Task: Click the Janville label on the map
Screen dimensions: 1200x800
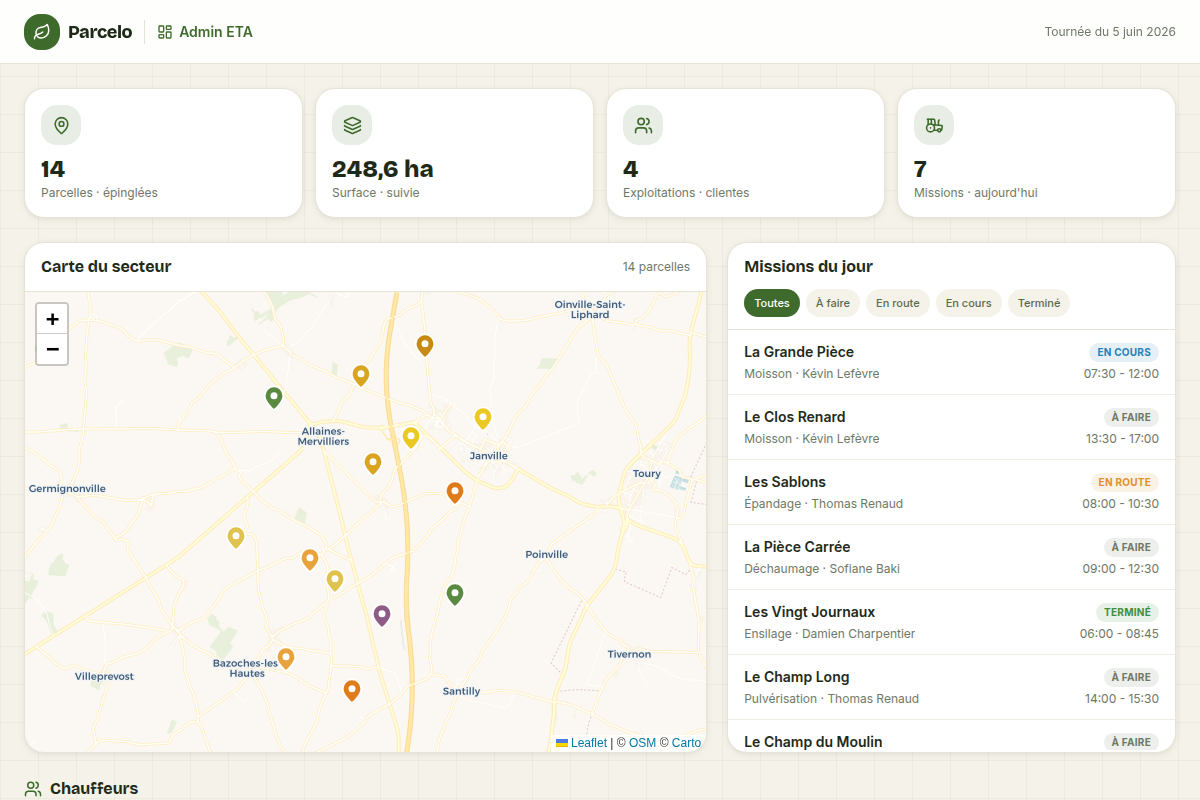Action: point(489,456)
